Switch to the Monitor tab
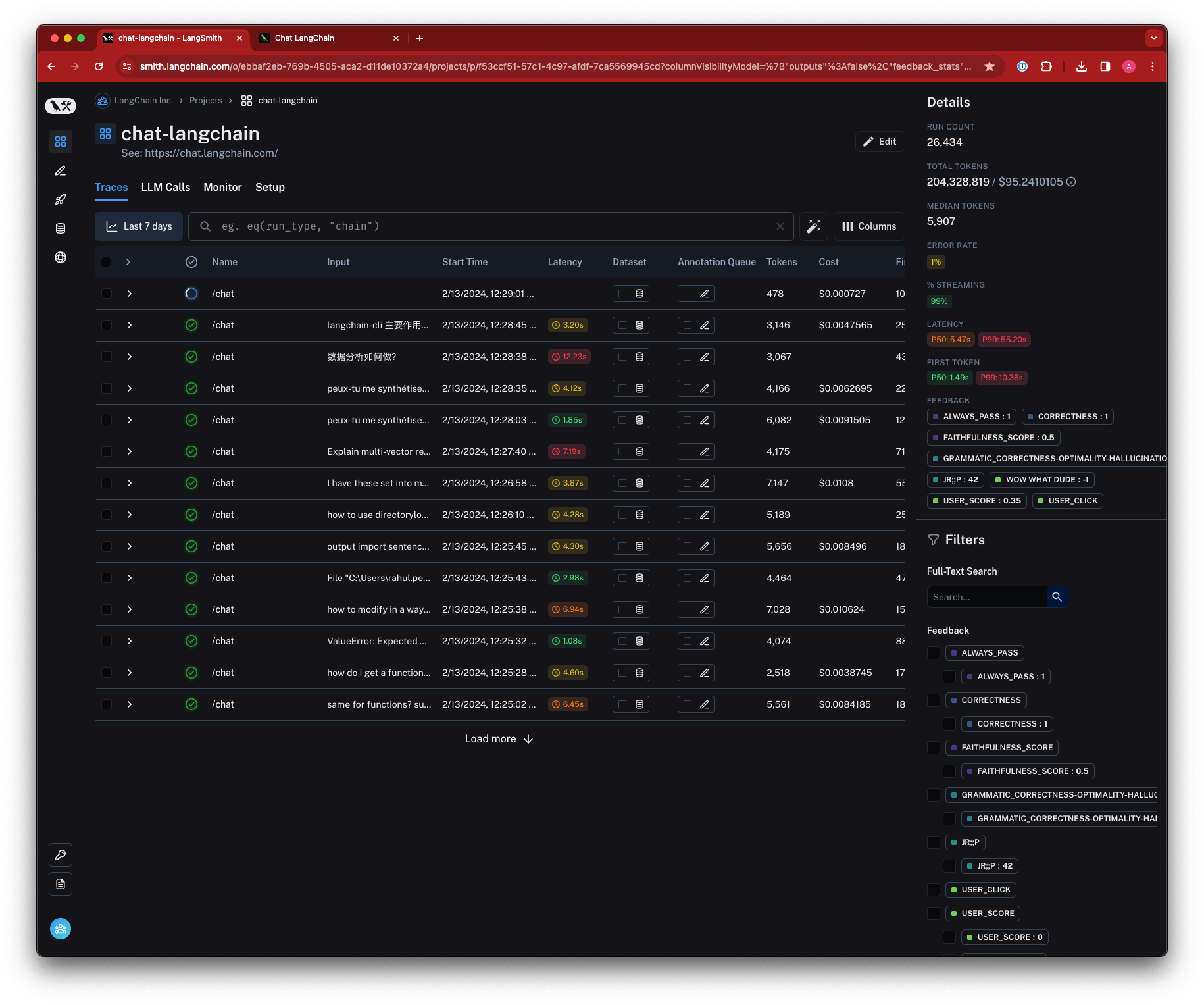This screenshot has height=1005, width=1204. [223, 188]
